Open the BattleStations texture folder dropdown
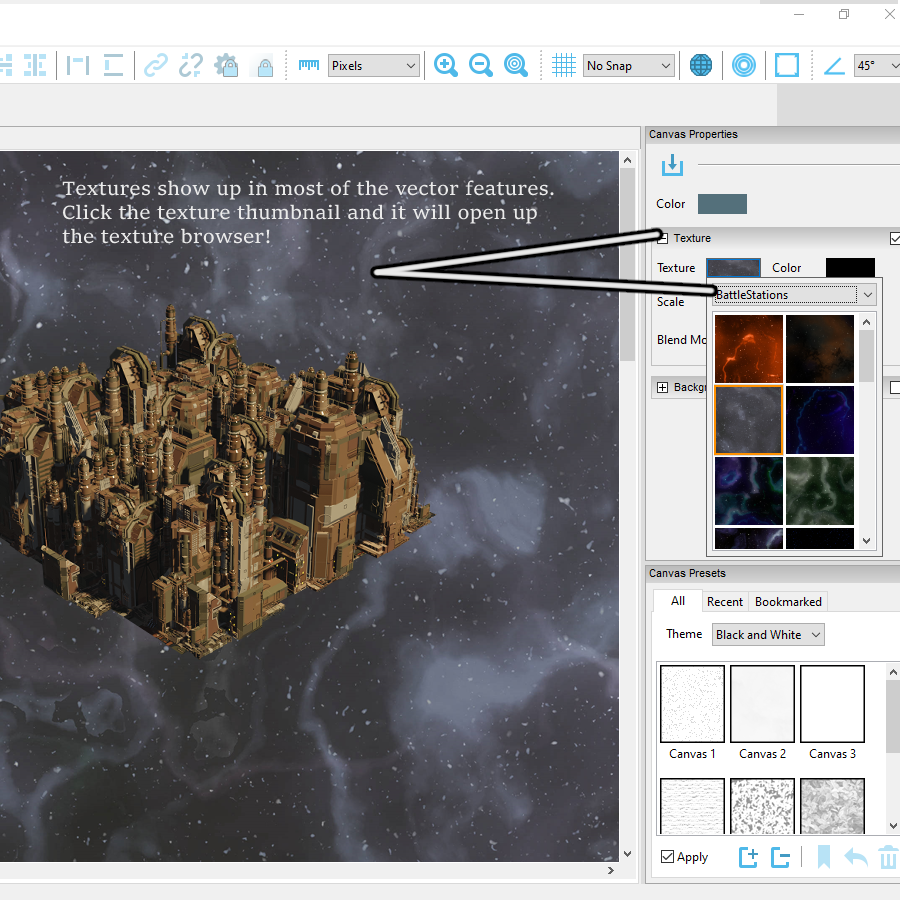 (x=795, y=294)
